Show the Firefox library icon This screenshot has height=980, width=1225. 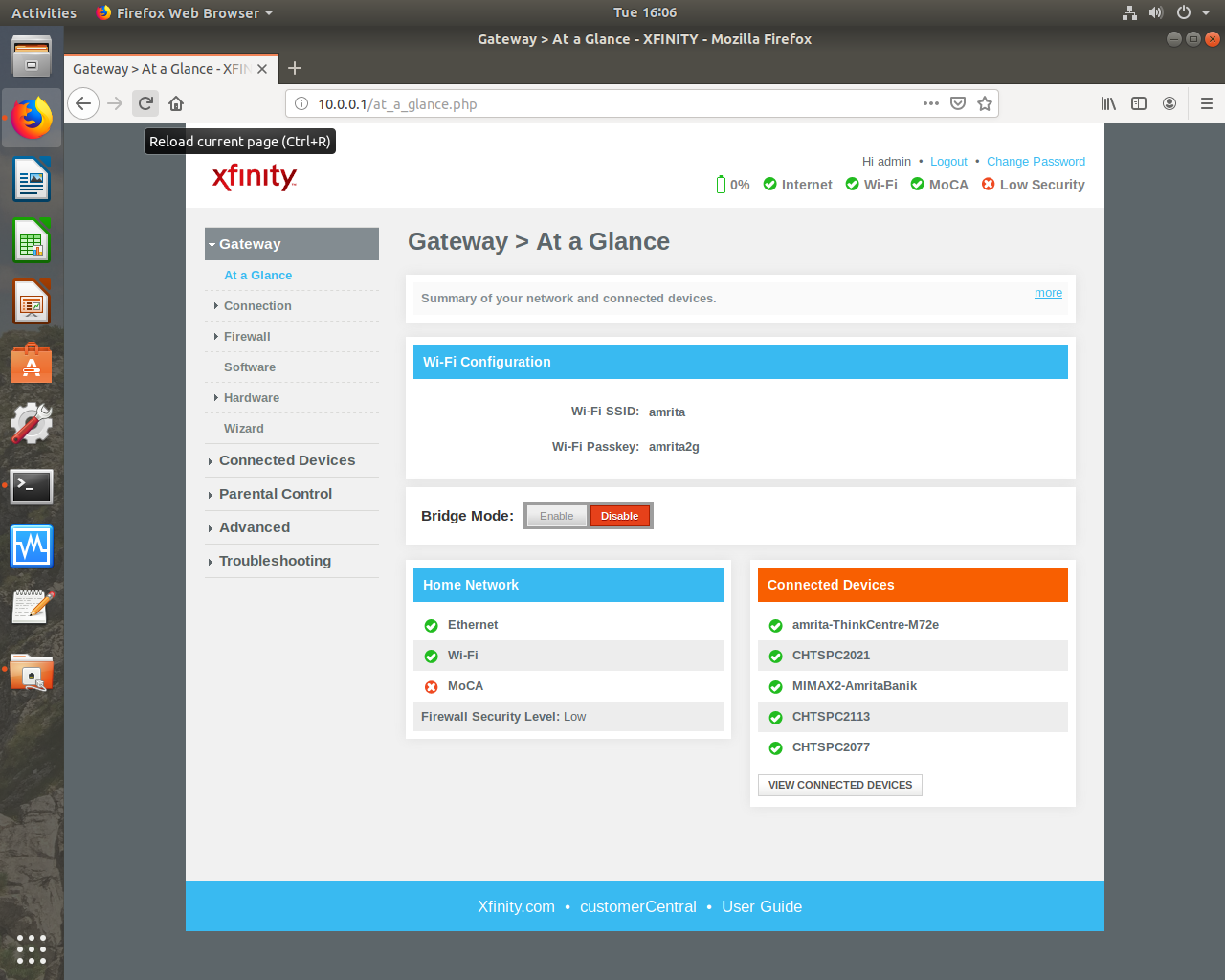pos(1108,103)
